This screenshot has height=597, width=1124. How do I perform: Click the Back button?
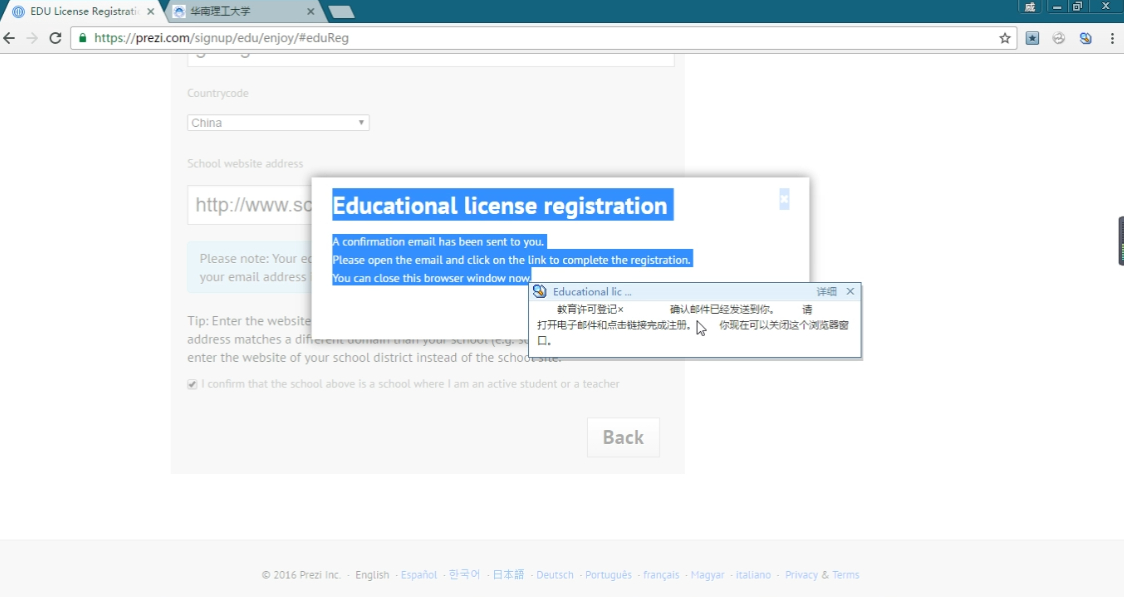click(623, 437)
